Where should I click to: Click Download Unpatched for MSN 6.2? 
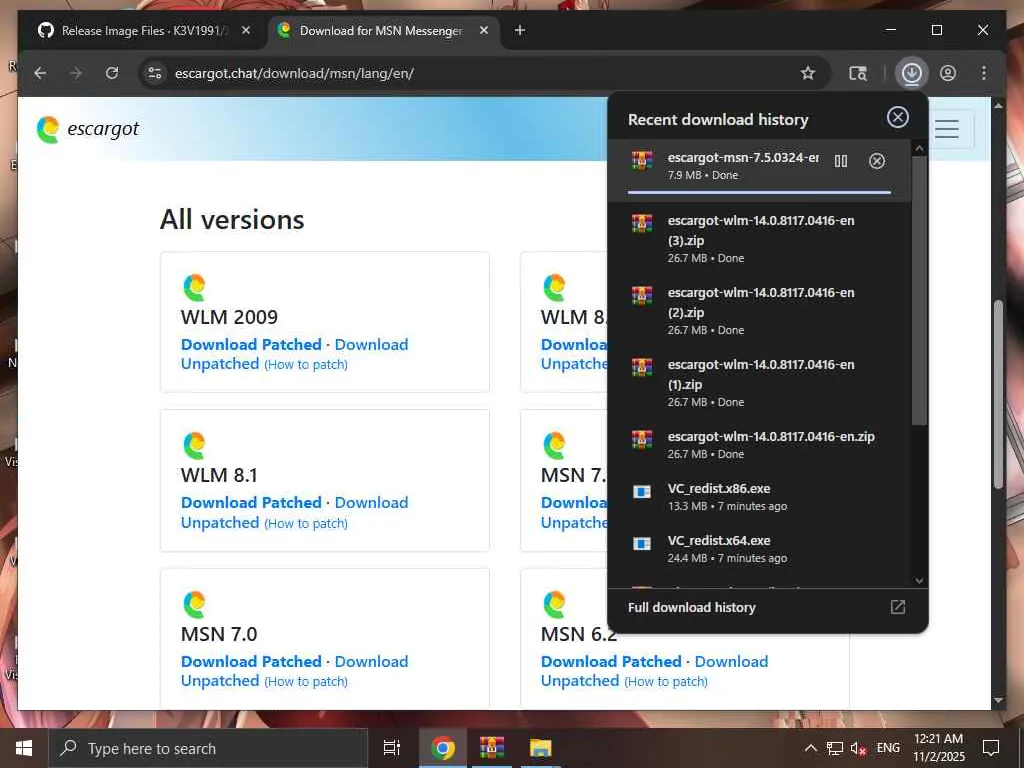coord(654,671)
